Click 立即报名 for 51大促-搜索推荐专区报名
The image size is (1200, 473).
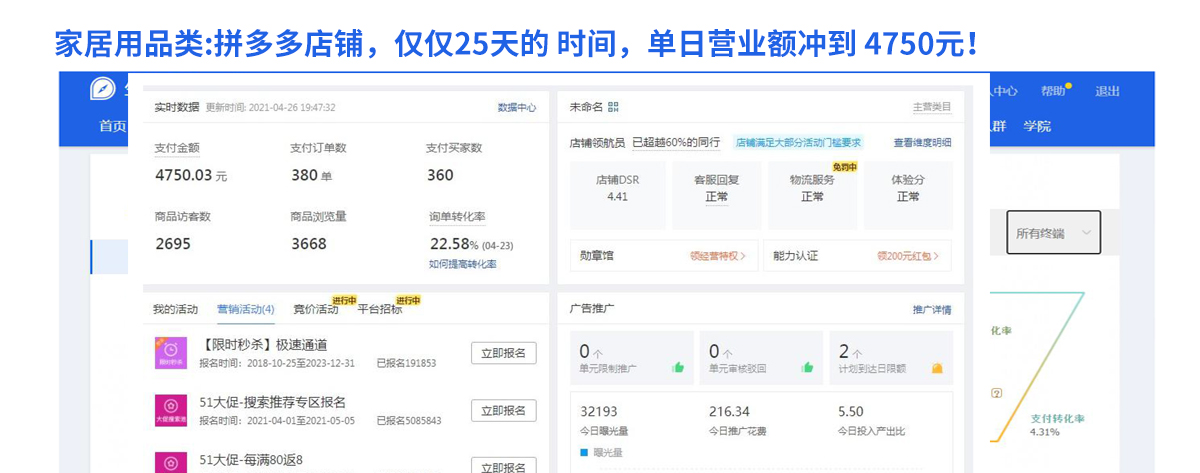503,411
